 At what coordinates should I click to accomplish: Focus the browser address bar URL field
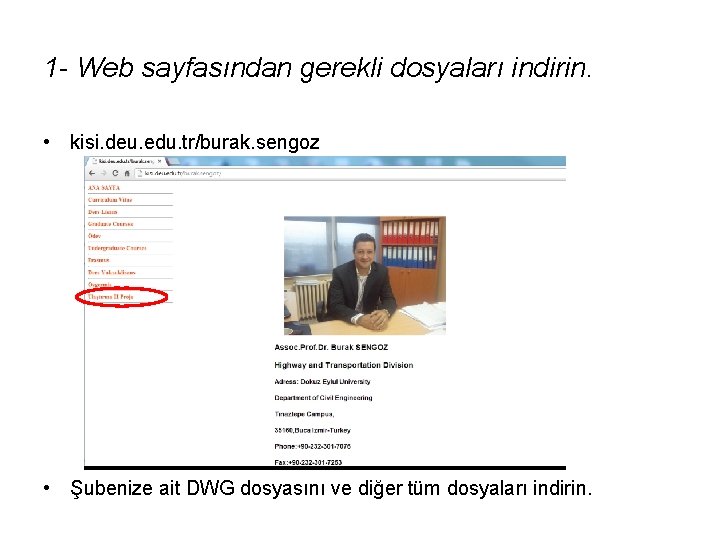click(x=349, y=173)
